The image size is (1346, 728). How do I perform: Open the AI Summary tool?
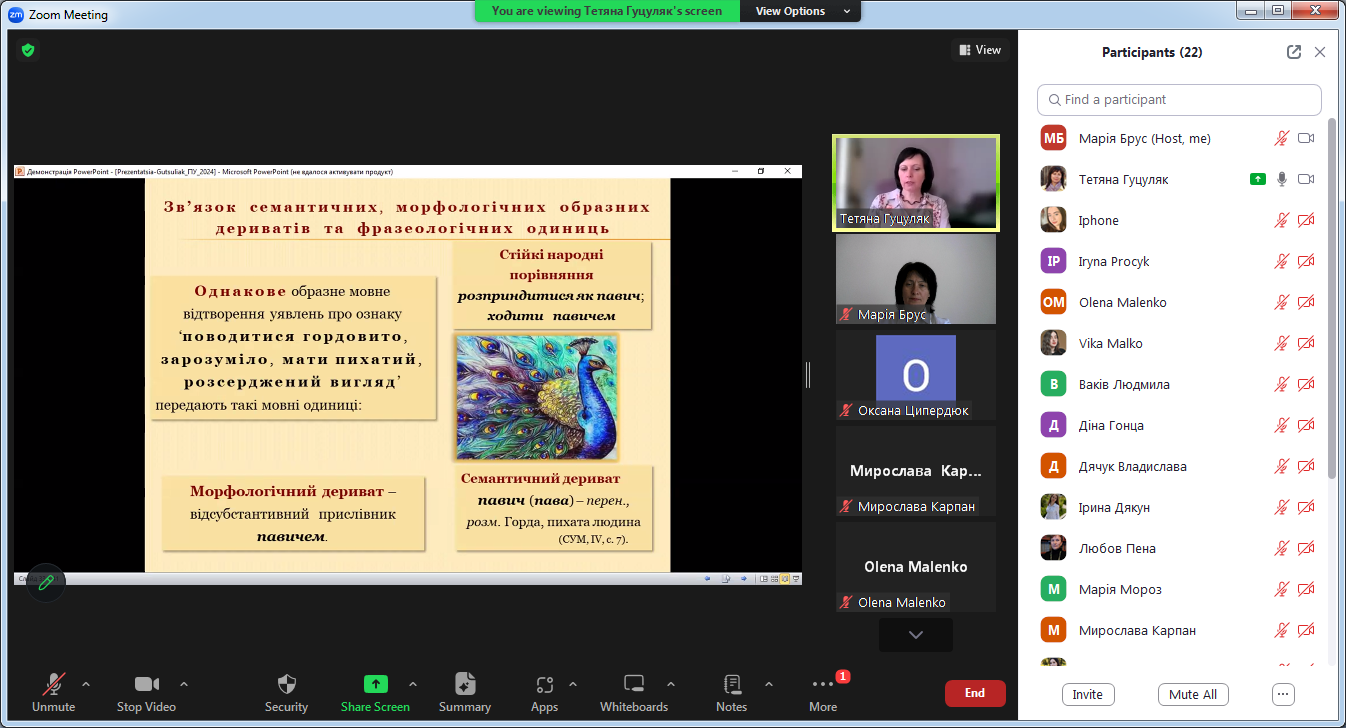point(465,685)
